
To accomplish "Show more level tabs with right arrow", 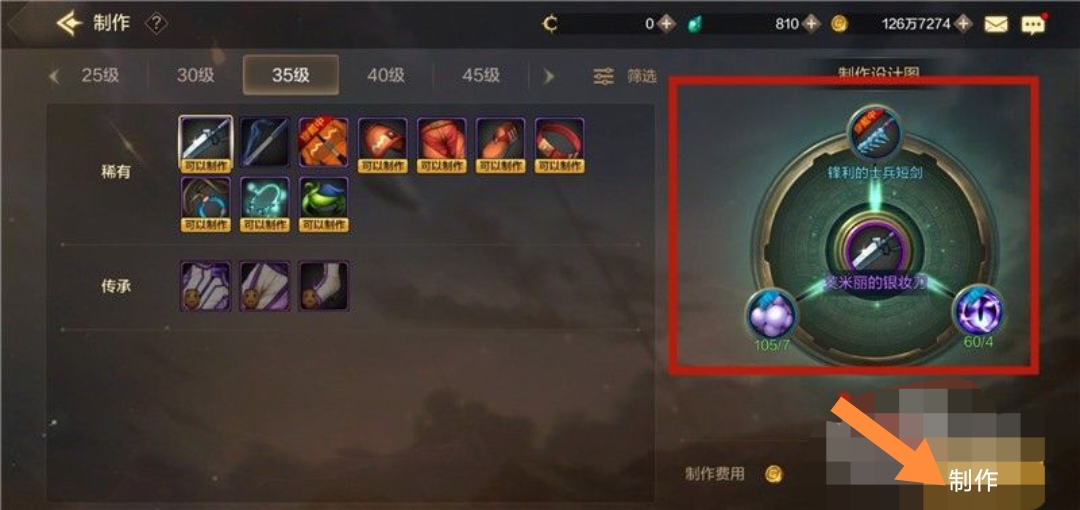I will tap(548, 76).
